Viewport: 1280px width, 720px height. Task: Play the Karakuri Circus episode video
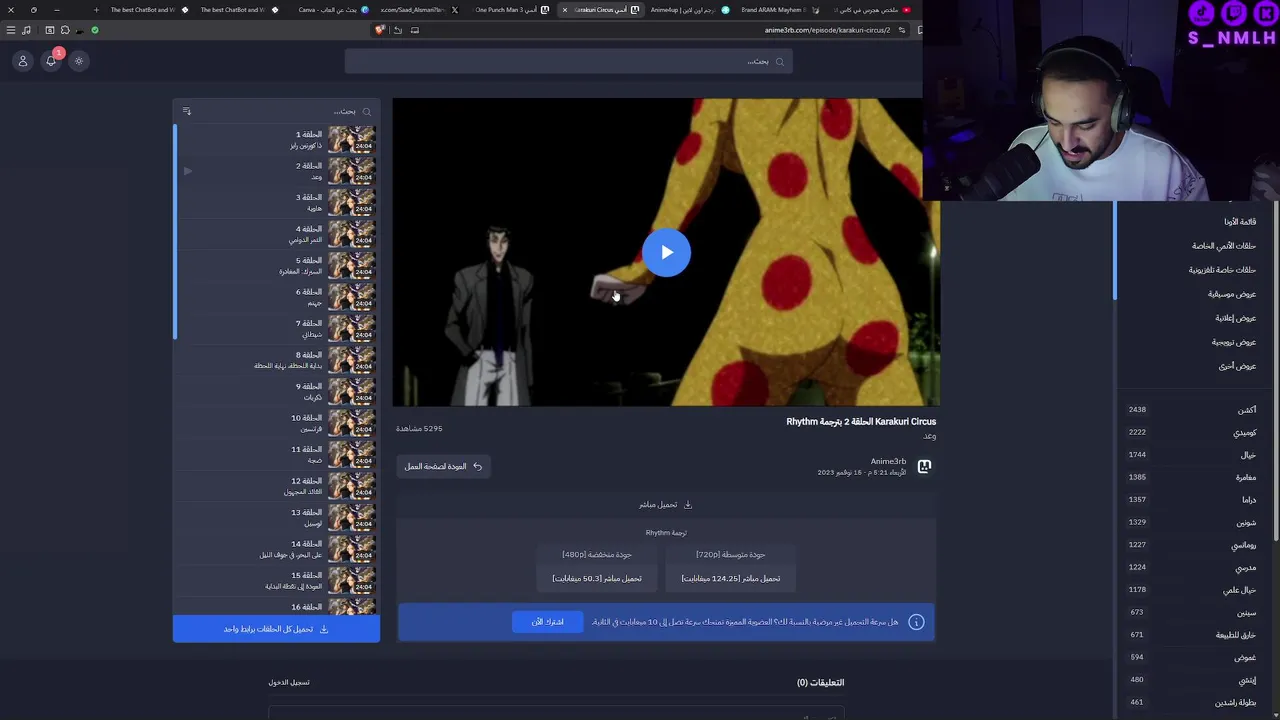(x=666, y=253)
